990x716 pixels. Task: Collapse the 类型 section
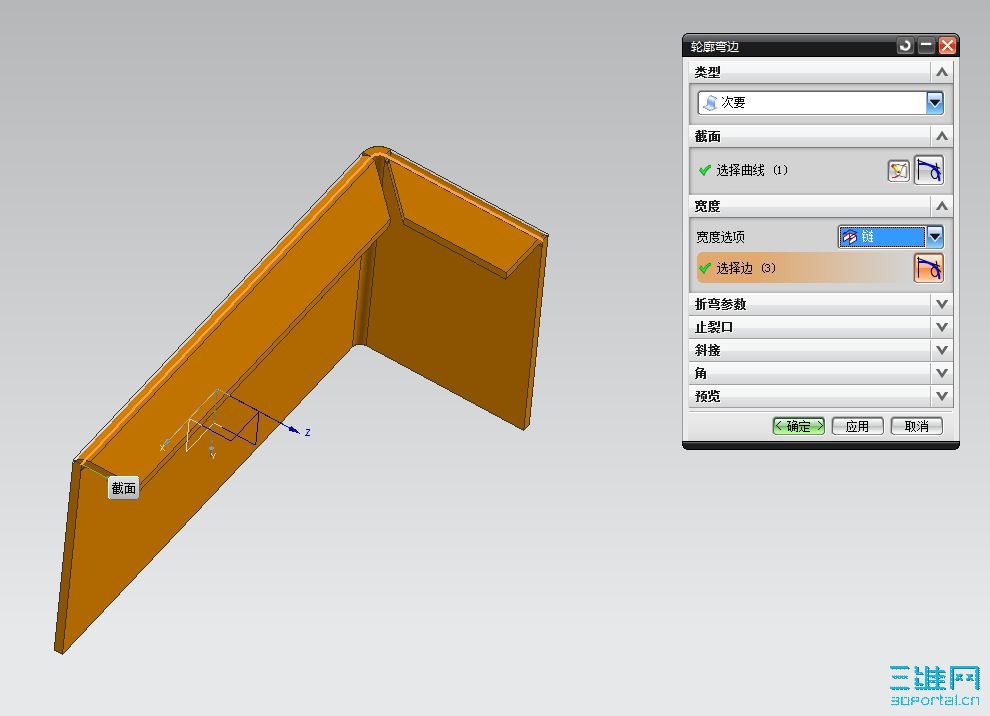point(941,72)
